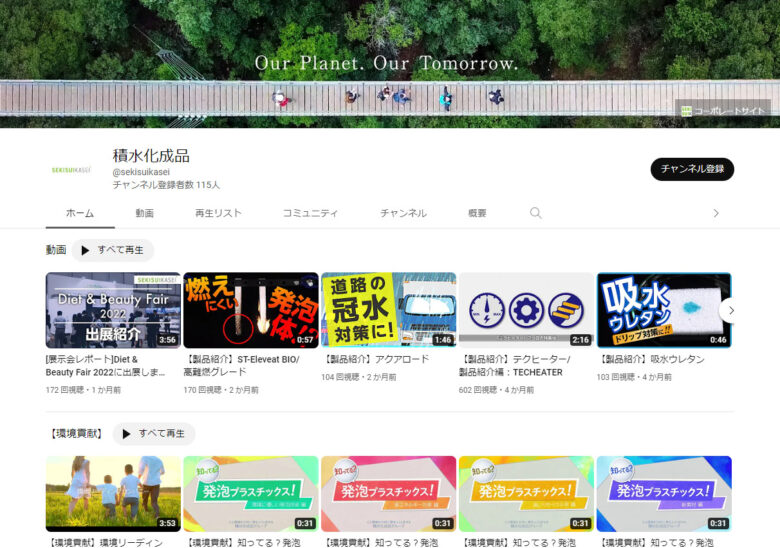Play all in the 動画 section
The width and height of the screenshot is (780, 548).
click(x=113, y=250)
